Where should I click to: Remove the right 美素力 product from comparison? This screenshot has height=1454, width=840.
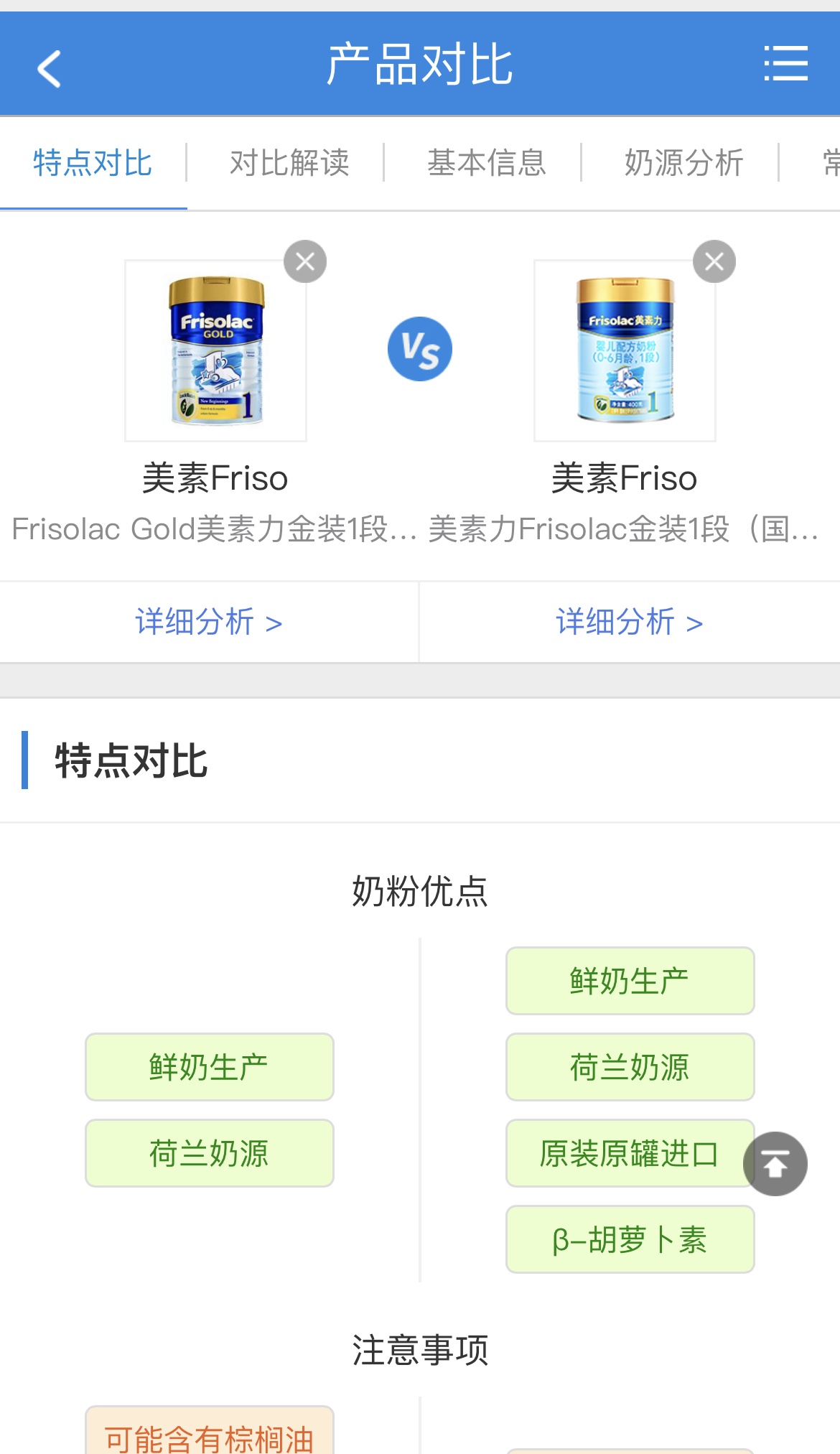[714, 261]
